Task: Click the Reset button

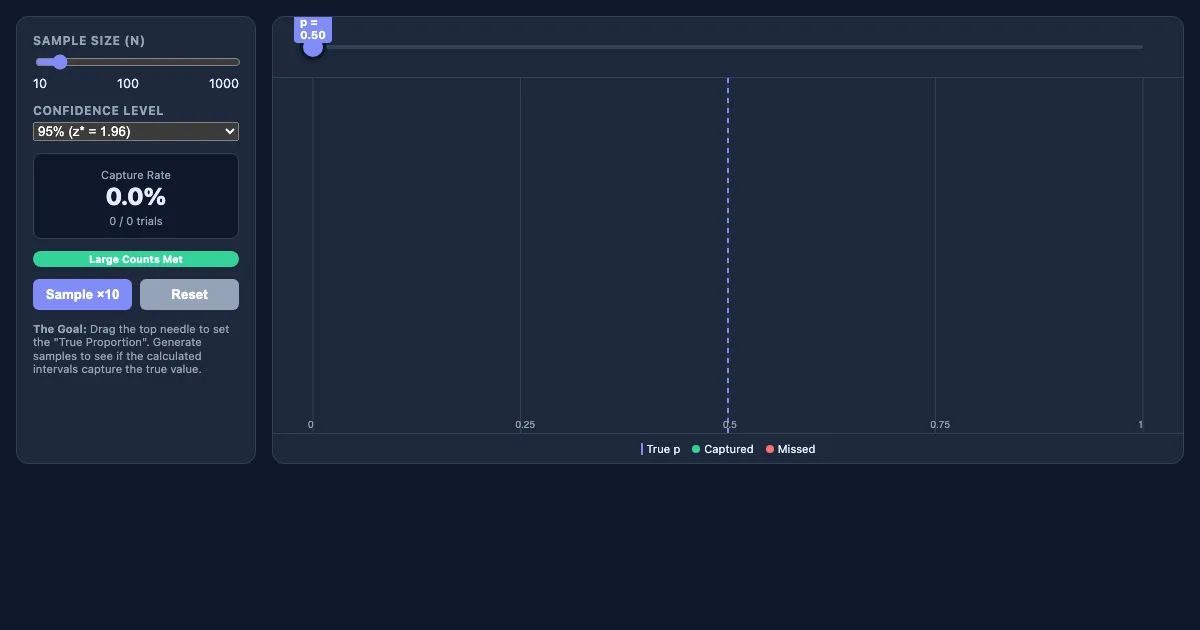Action: tap(189, 294)
